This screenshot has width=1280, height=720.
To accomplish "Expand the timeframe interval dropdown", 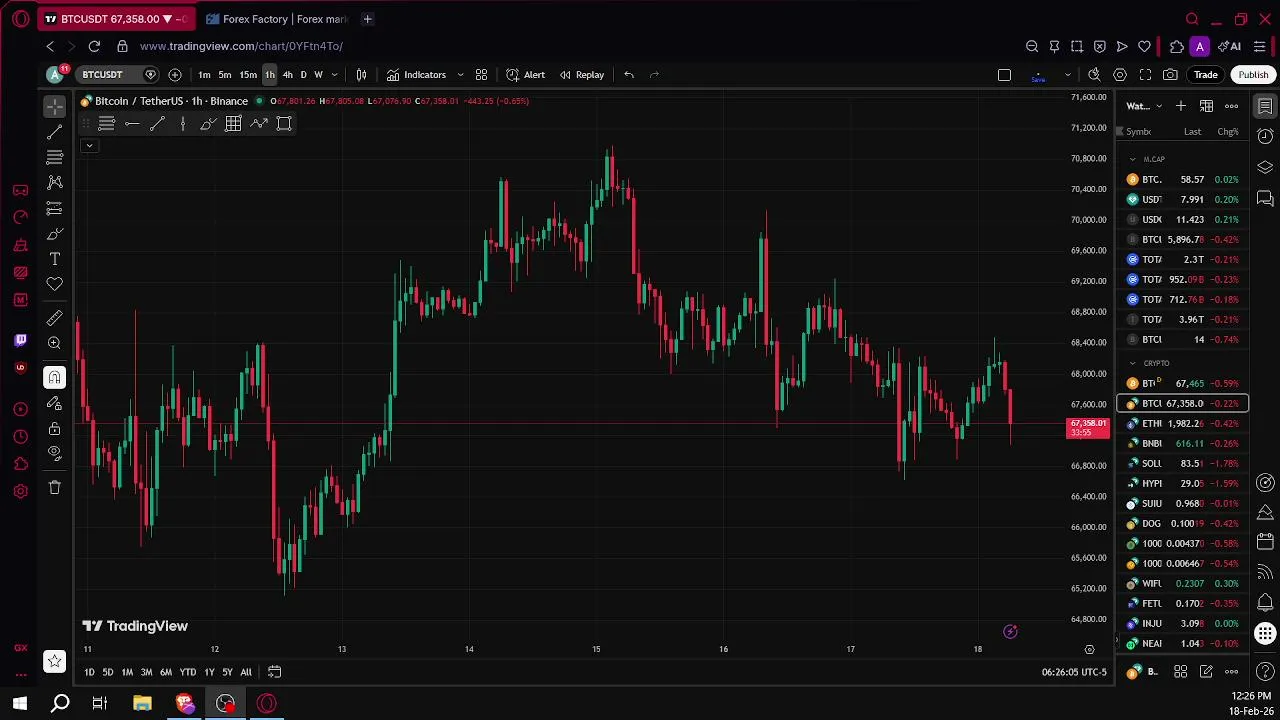I will [334, 75].
